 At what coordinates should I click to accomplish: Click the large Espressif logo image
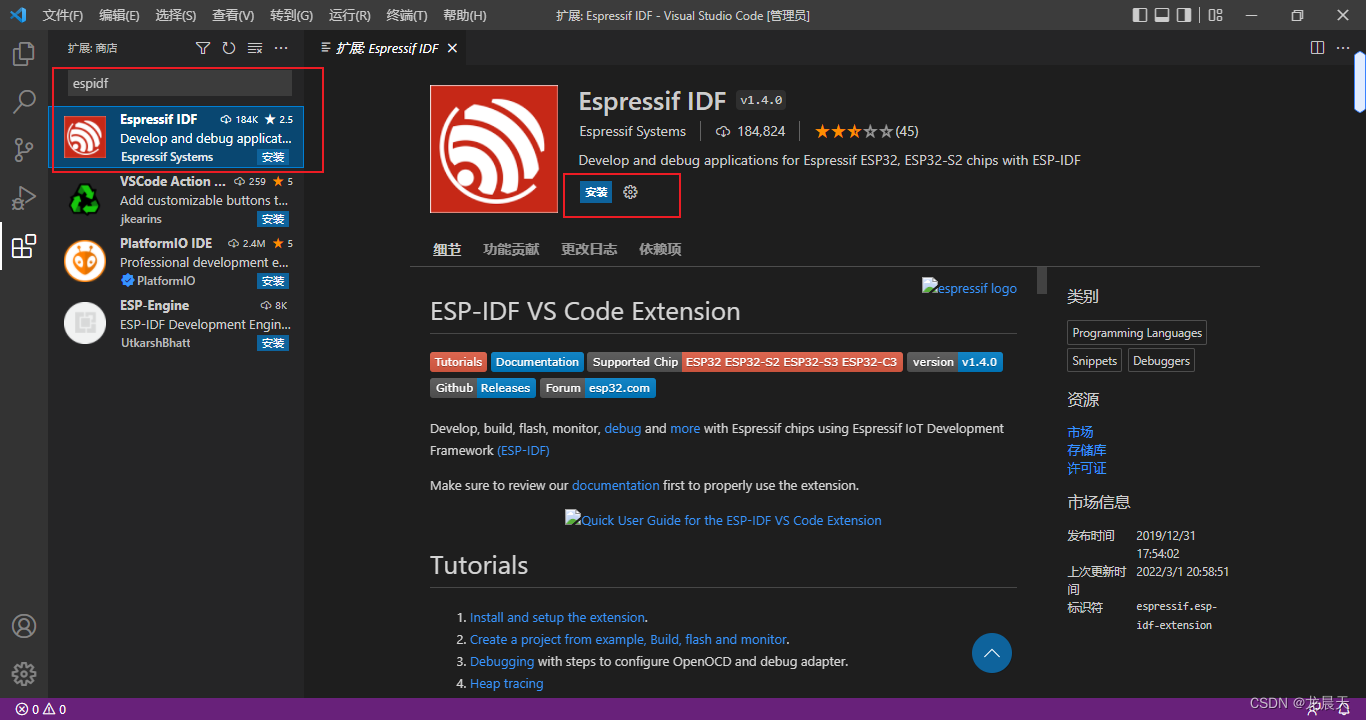click(x=494, y=149)
